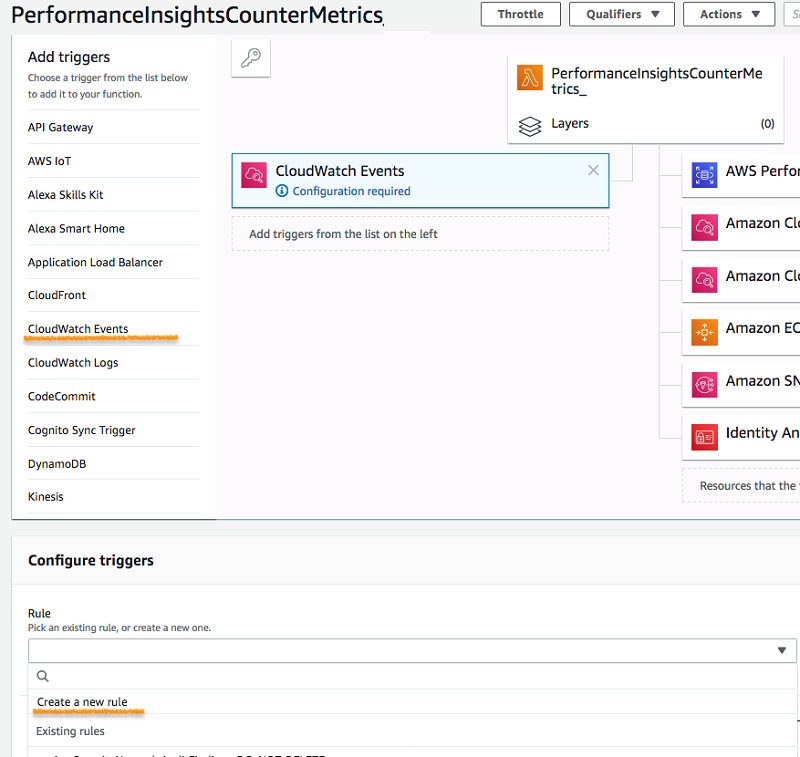Viewport: 800px width, 757px height.
Task: Select the Application Load Balancer trigger
Action: 95,262
